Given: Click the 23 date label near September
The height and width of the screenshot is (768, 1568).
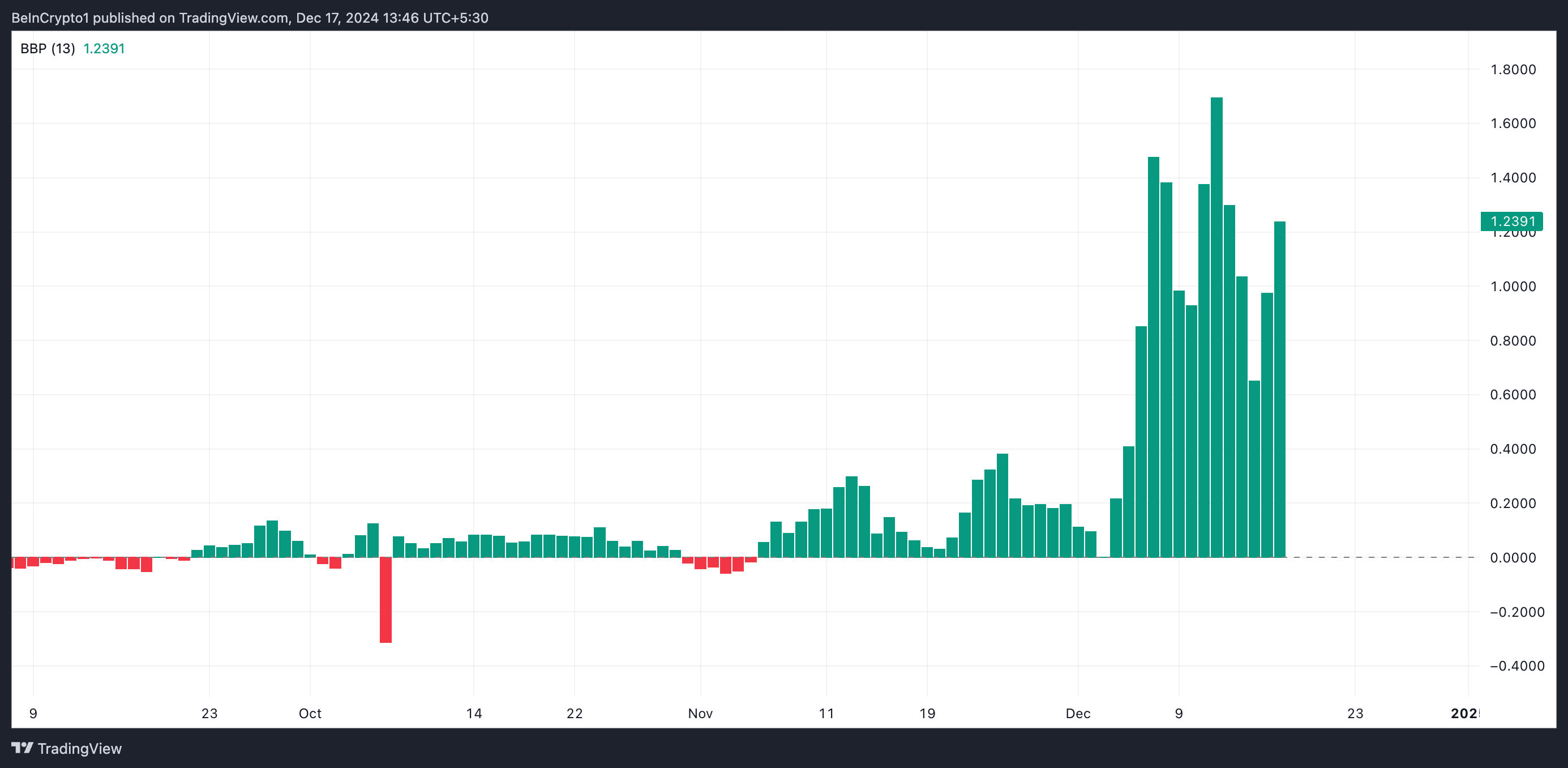Looking at the screenshot, I should click(209, 713).
